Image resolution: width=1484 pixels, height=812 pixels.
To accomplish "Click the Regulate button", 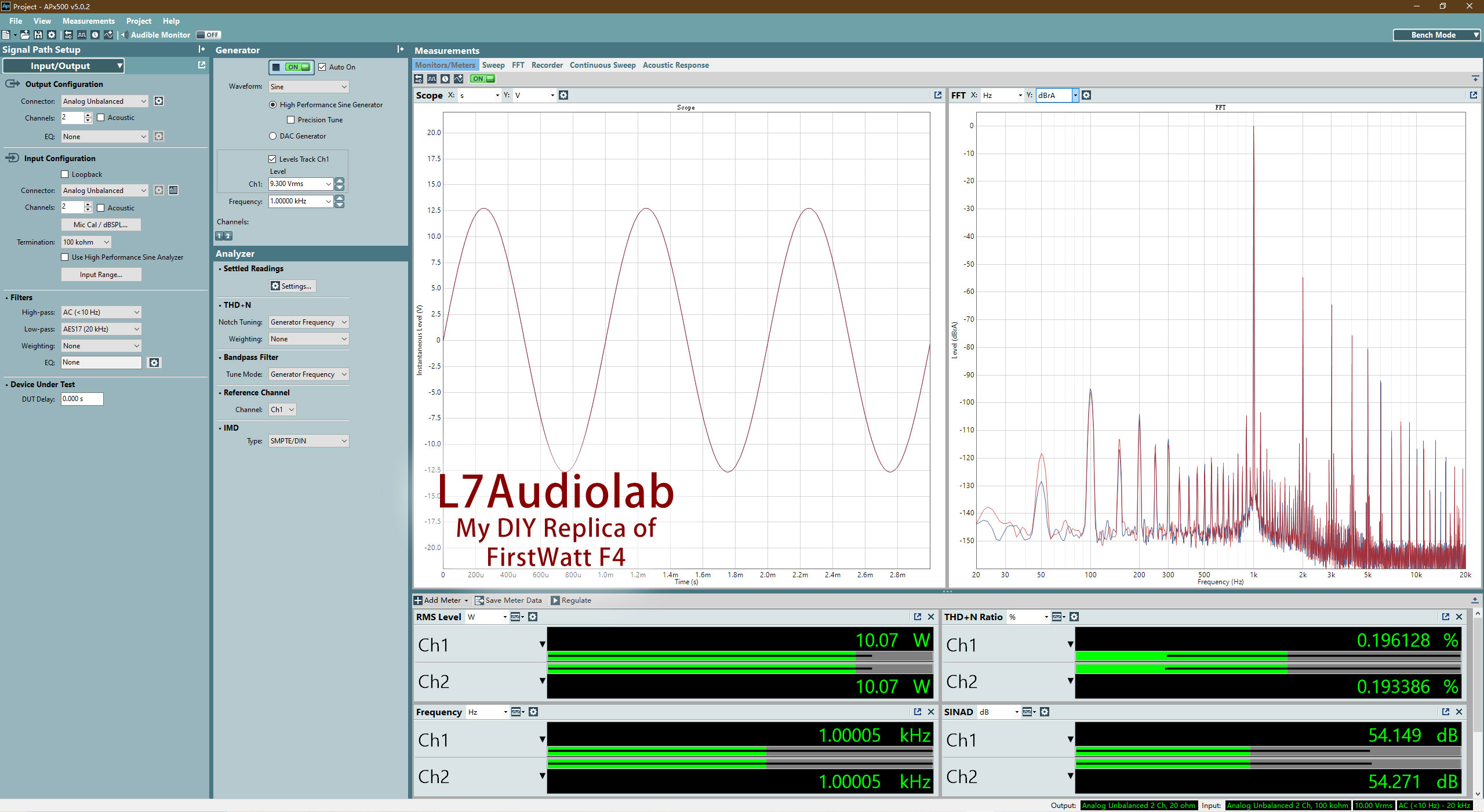I will pos(571,600).
